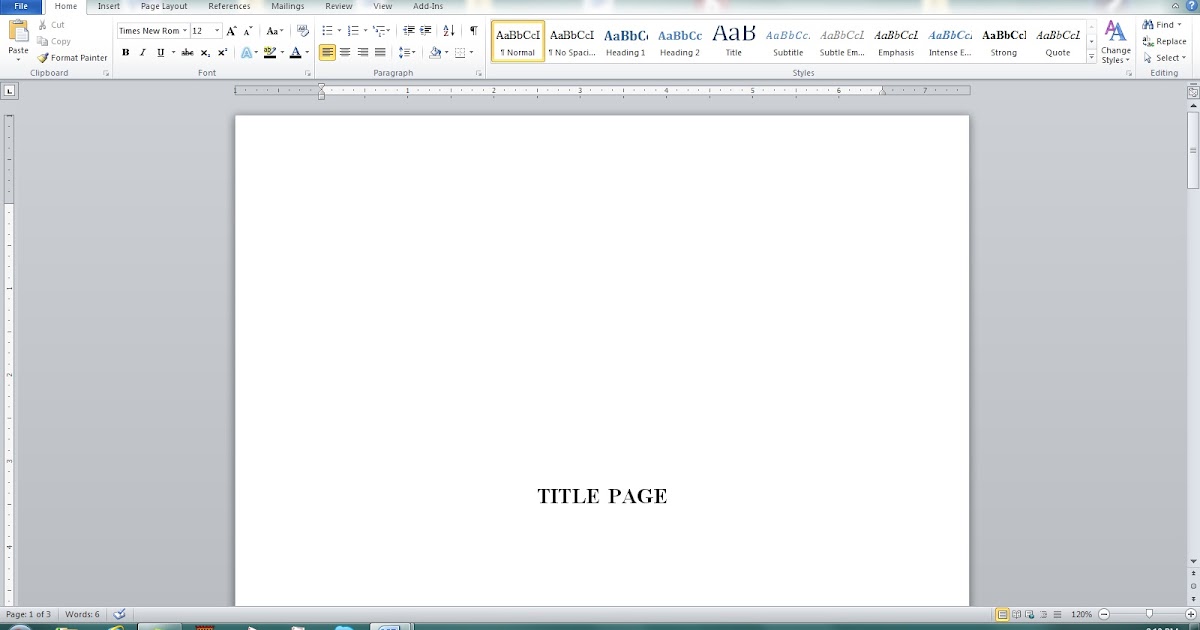Image resolution: width=1200 pixels, height=630 pixels.
Task: Expand the Bullets list dropdown
Action: pyautogui.click(x=338, y=30)
